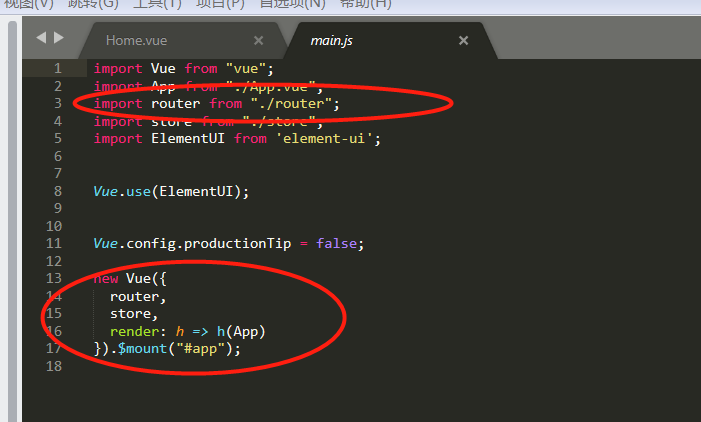Click Vue({ on line 13
Image resolution: width=701 pixels, height=422 pixels.
(146, 279)
